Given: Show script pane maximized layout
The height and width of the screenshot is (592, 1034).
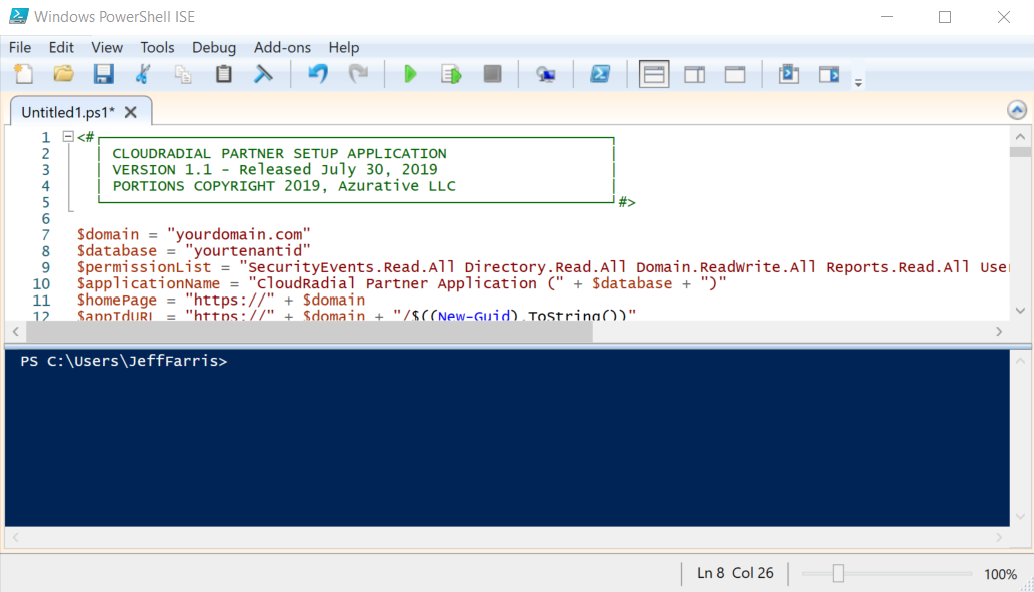Looking at the screenshot, I should coord(735,74).
